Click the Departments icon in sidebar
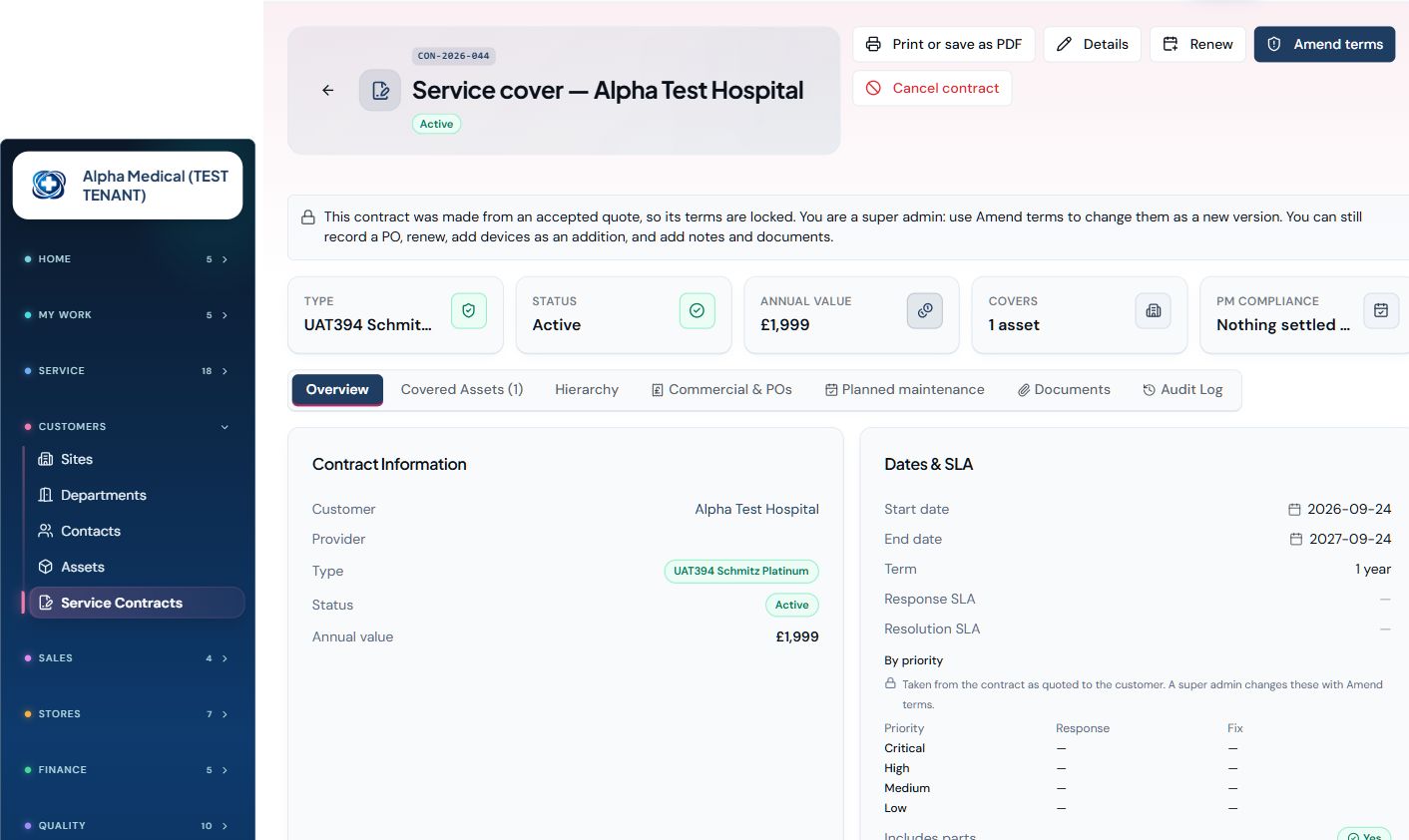 pos(45,495)
